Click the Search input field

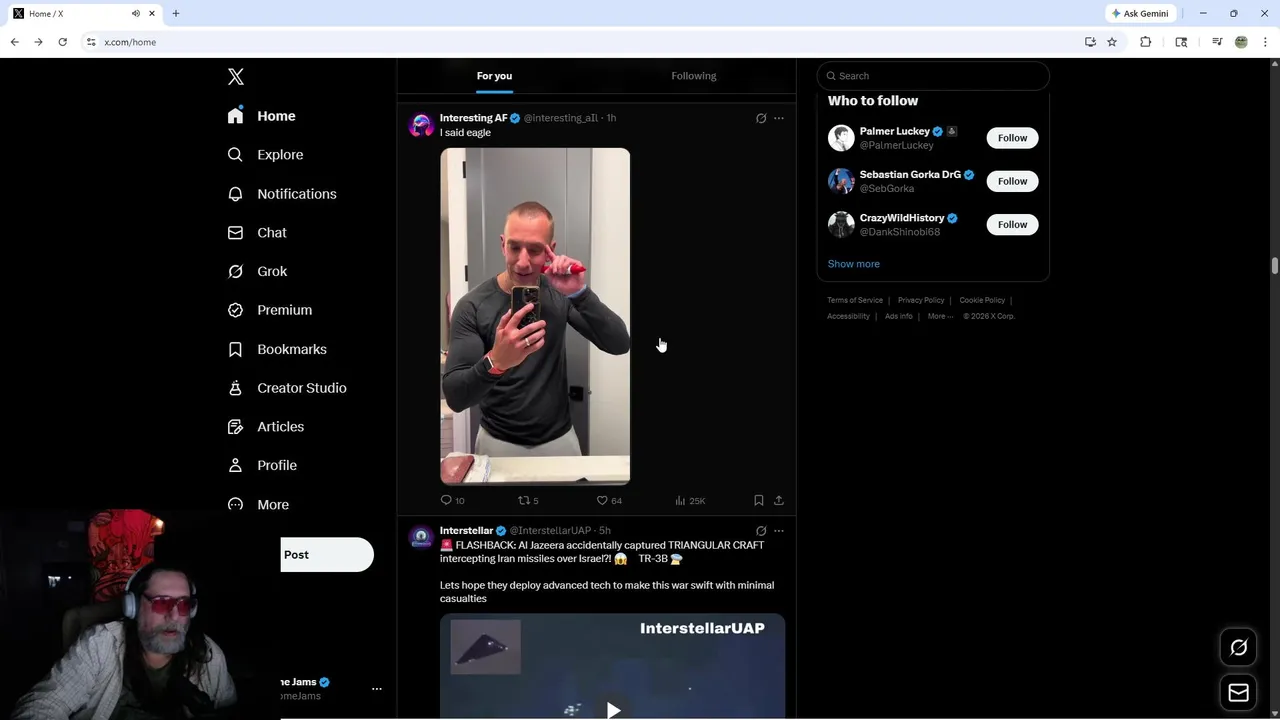pos(933,76)
